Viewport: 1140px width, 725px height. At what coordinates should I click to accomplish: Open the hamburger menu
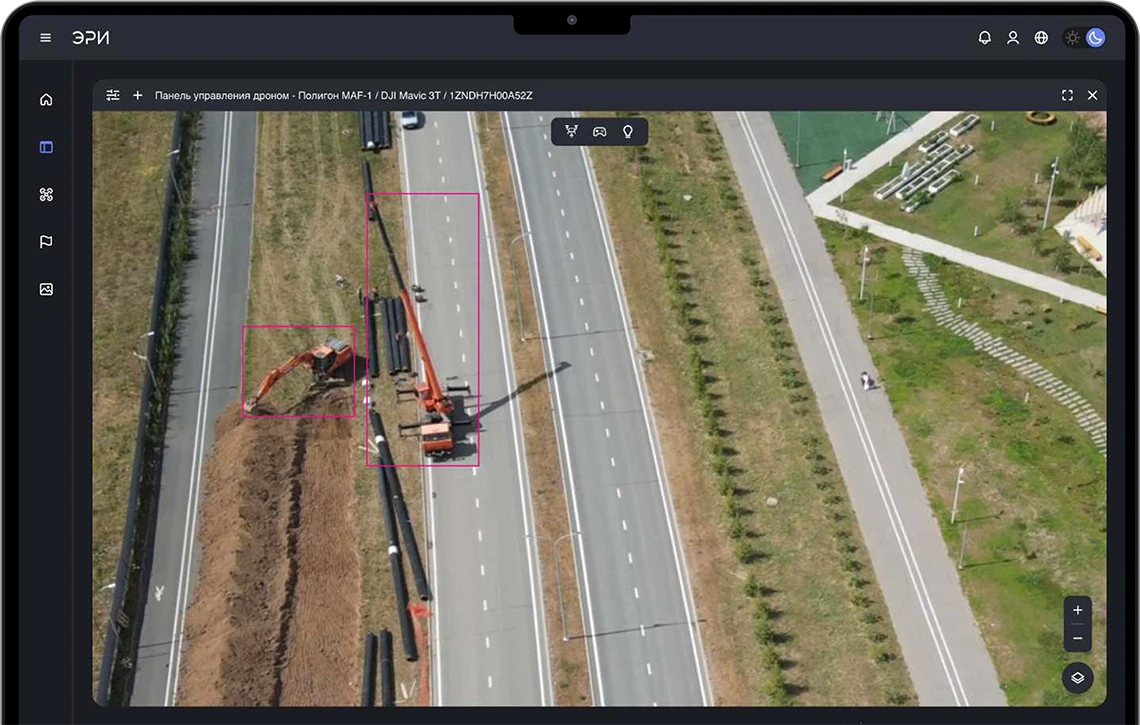(45, 38)
